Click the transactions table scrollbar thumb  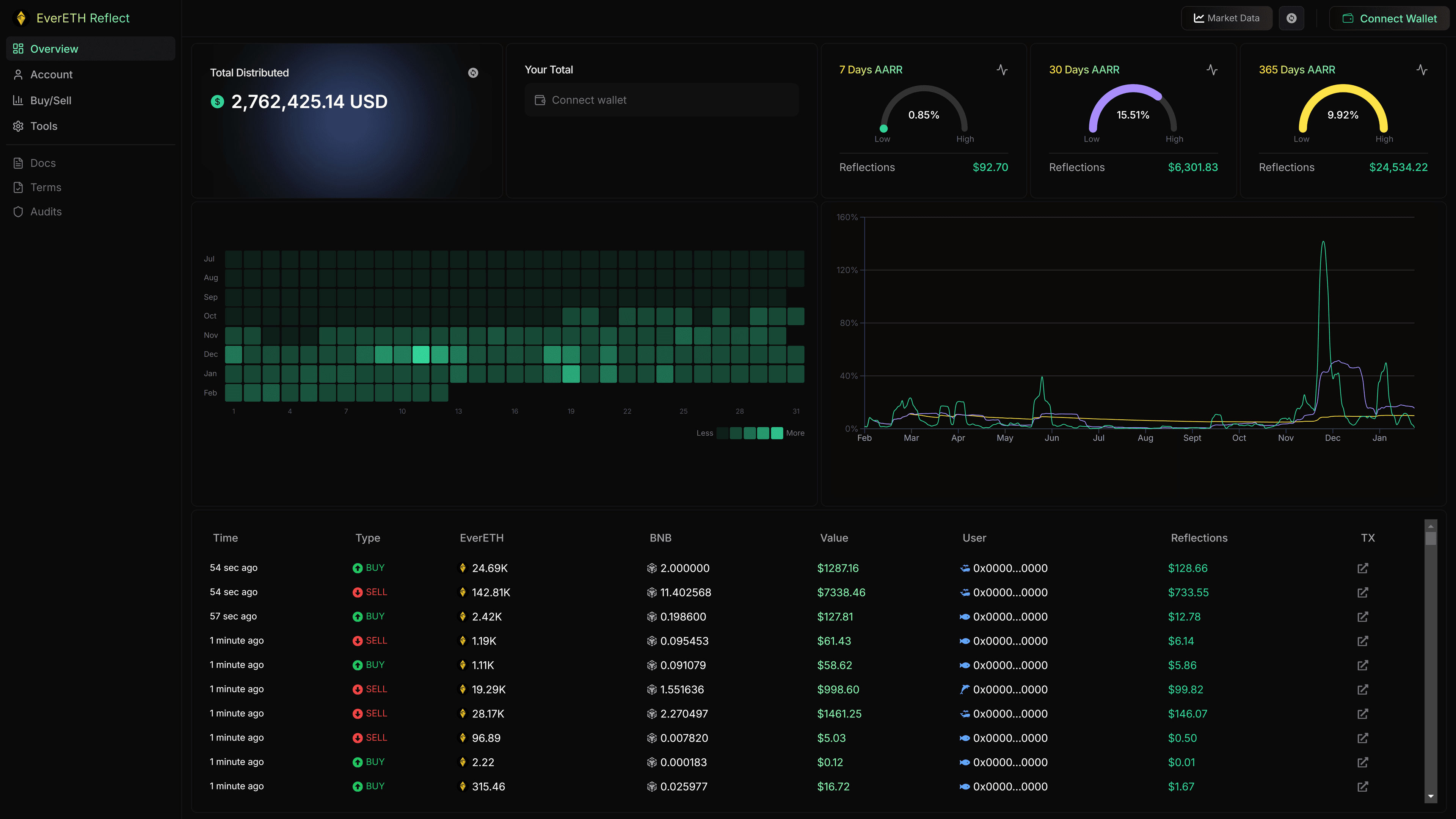click(x=1431, y=539)
